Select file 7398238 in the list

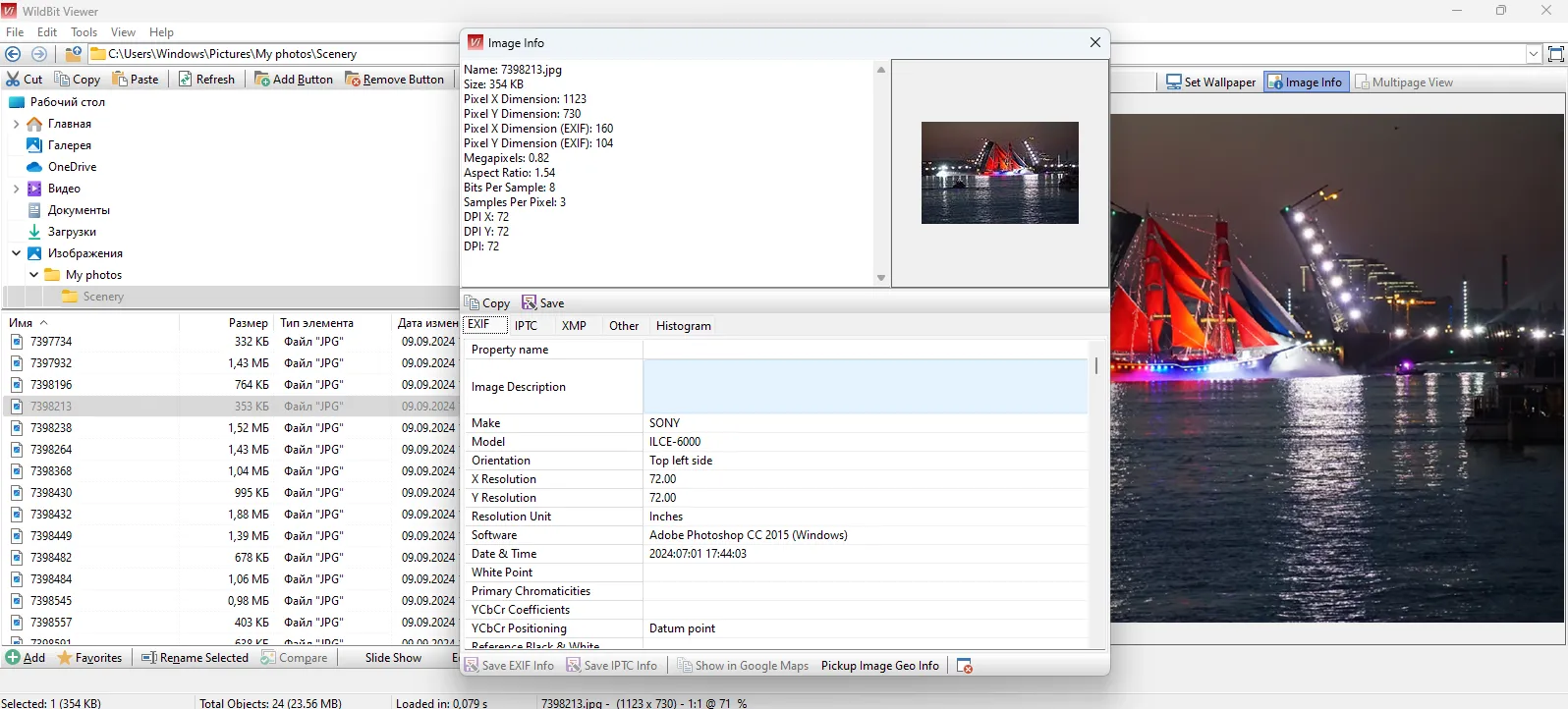point(51,428)
